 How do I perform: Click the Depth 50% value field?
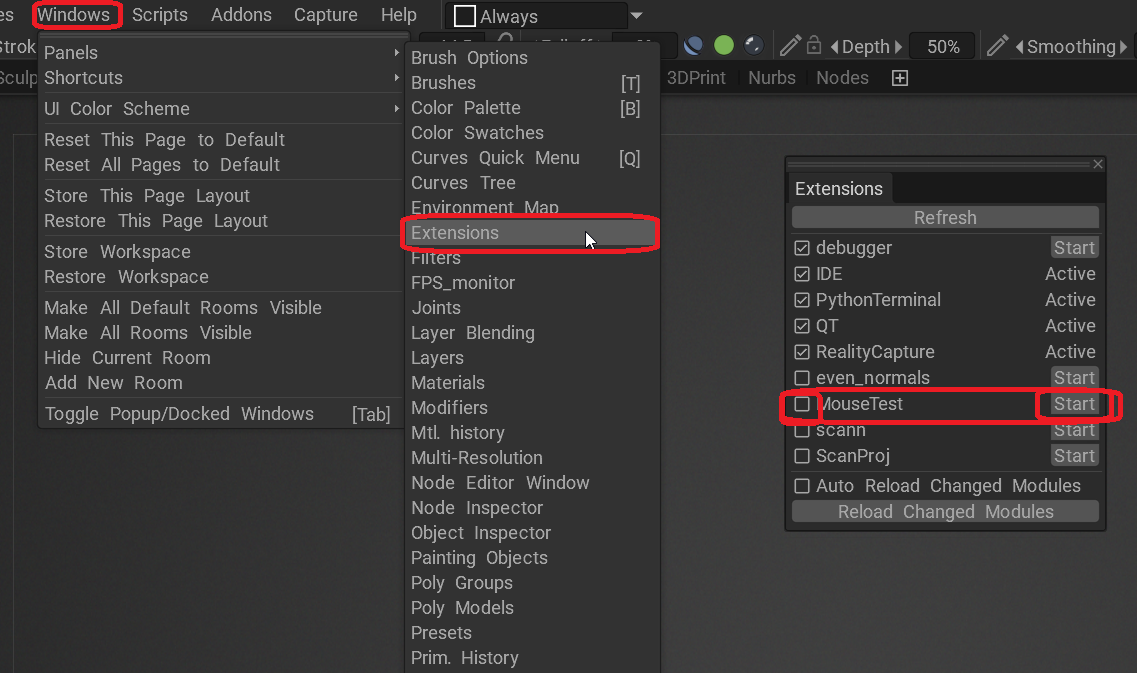tap(942, 47)
